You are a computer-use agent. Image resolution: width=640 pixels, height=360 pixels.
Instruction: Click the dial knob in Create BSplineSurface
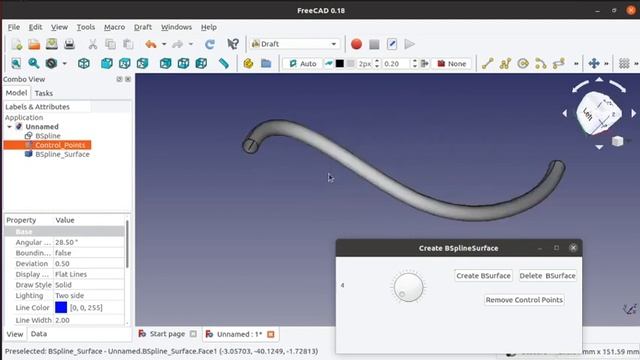point(408,287)
